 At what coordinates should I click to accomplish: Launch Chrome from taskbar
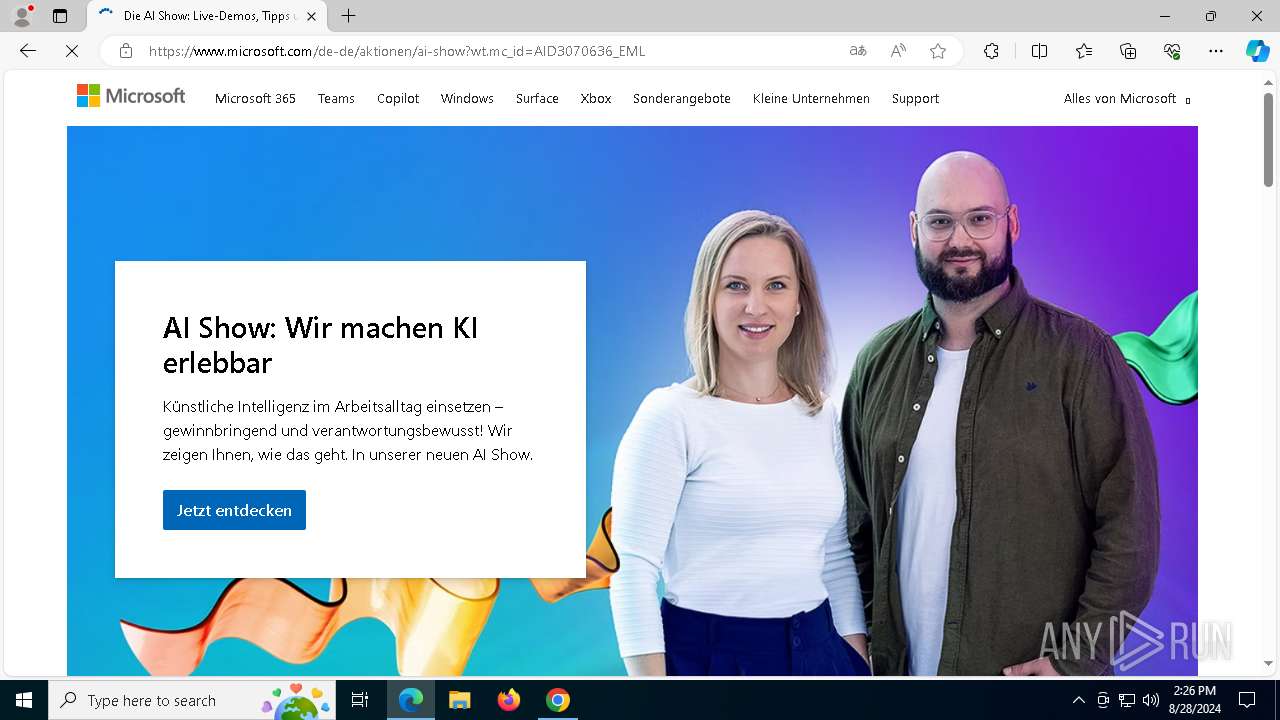(558, 700)
